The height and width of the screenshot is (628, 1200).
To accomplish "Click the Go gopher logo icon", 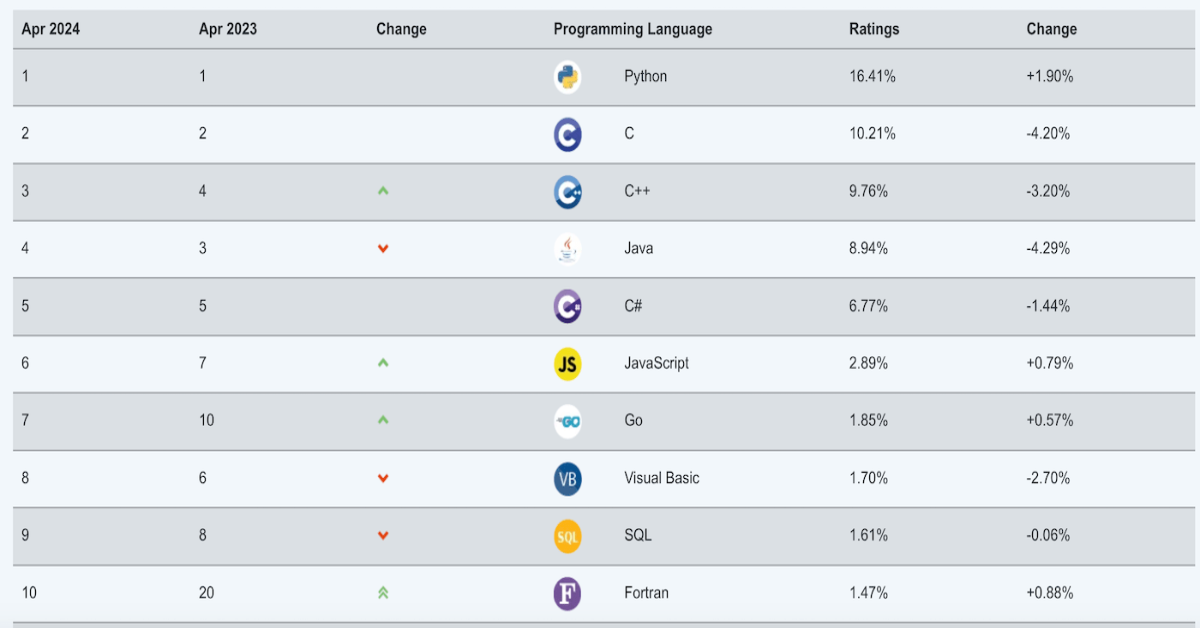I will tap(567, 421).
